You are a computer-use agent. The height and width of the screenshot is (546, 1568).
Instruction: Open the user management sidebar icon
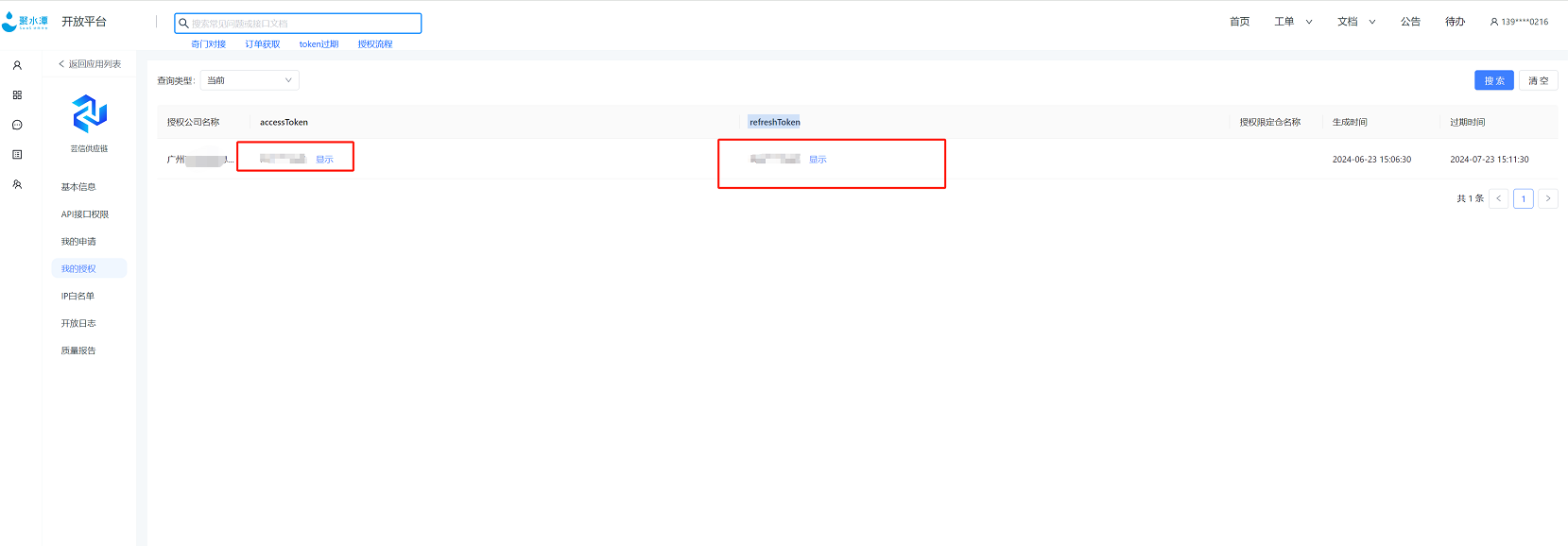(17, 184)
